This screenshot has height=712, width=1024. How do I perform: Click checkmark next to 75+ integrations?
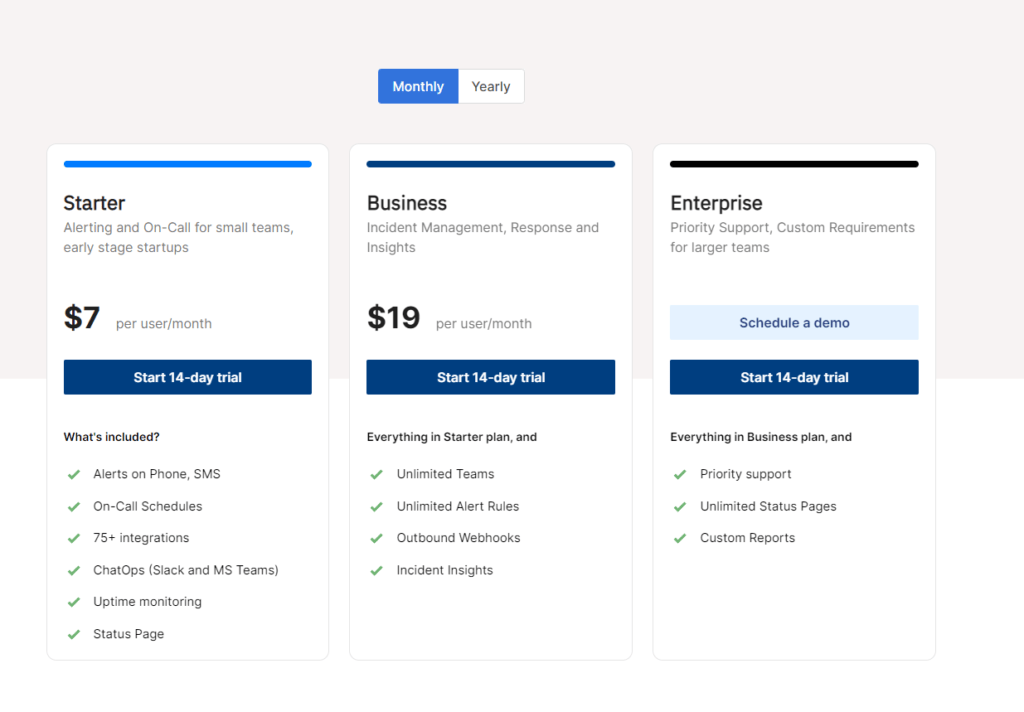pos(74,538)
